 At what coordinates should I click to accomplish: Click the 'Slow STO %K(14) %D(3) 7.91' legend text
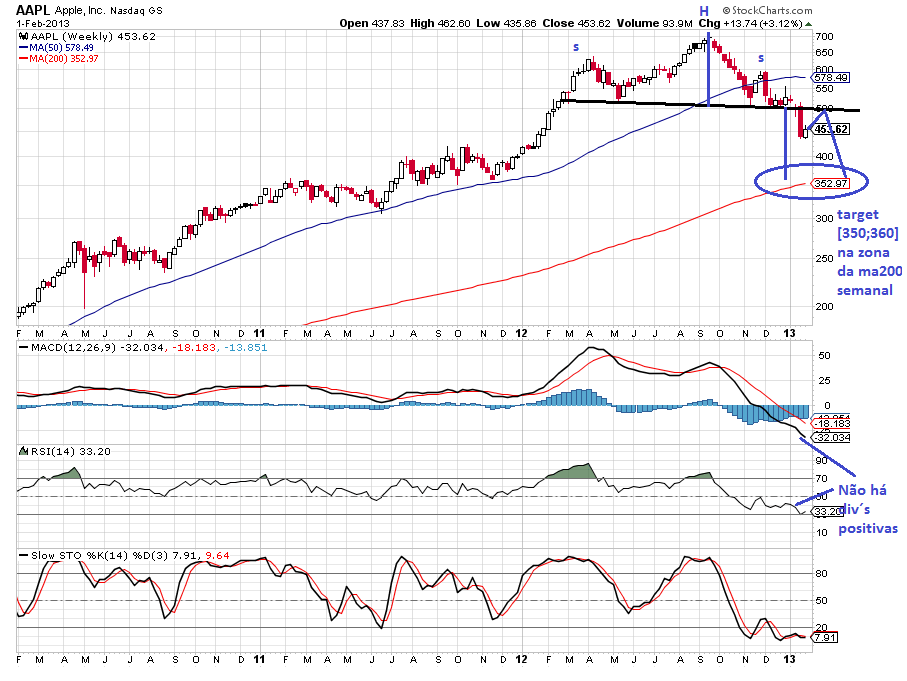click(113, 555)
